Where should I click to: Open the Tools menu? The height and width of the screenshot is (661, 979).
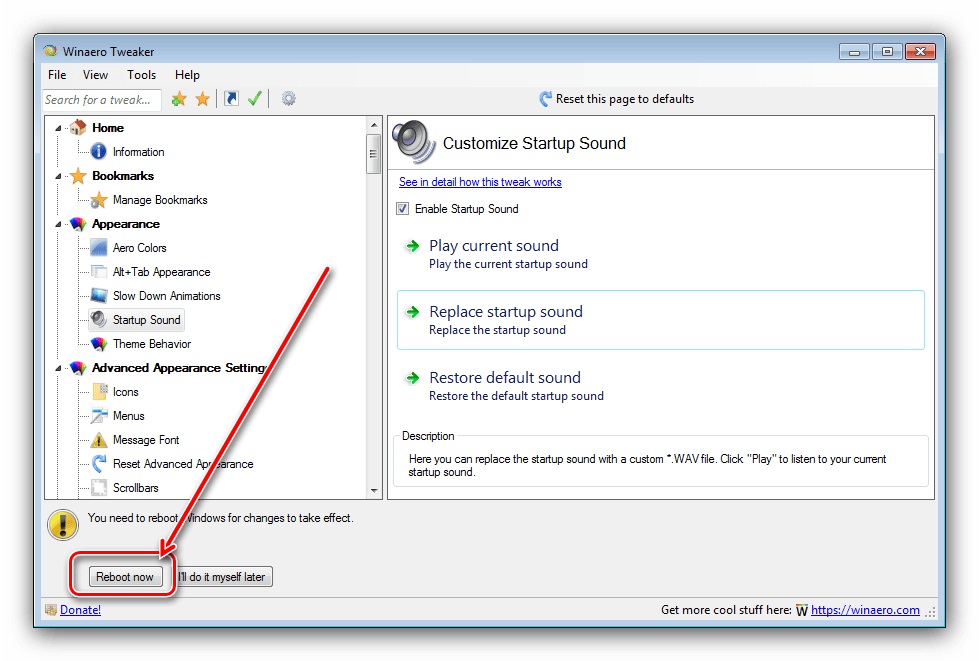click(x=141, y=75)
